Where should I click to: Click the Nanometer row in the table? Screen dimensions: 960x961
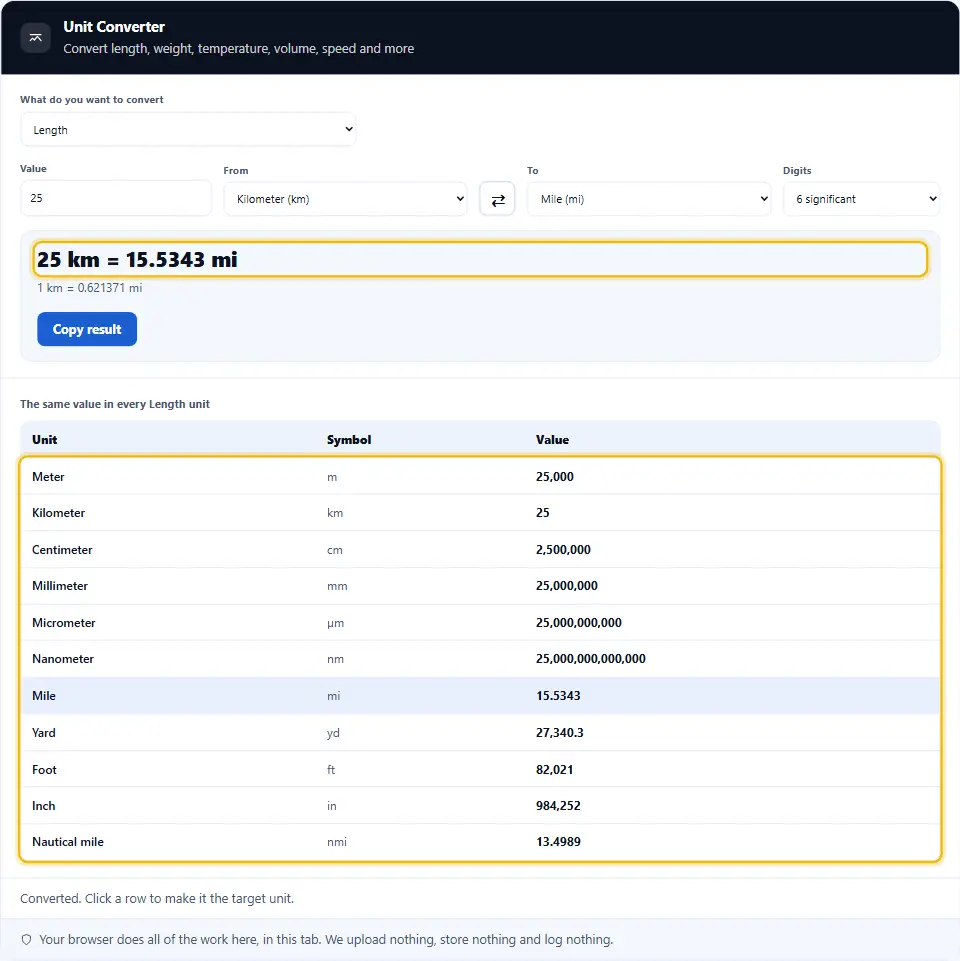tap(480, 659)
